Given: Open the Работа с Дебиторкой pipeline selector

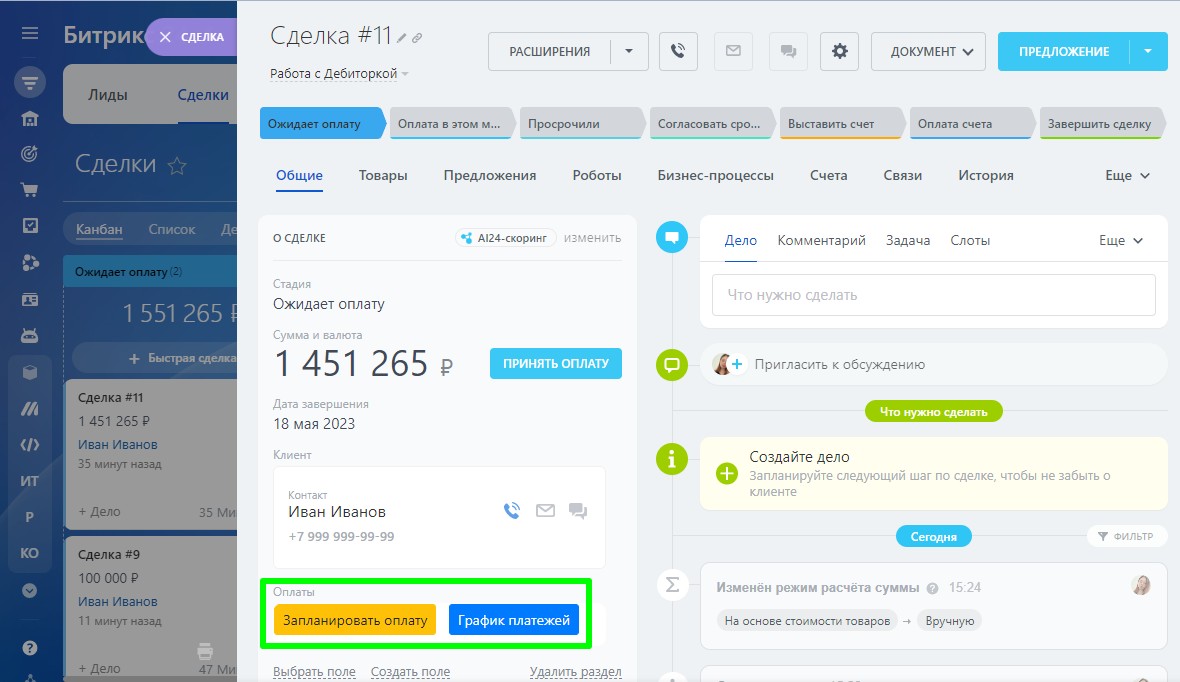Looking at the screenshot, I should tap(340, 74).
